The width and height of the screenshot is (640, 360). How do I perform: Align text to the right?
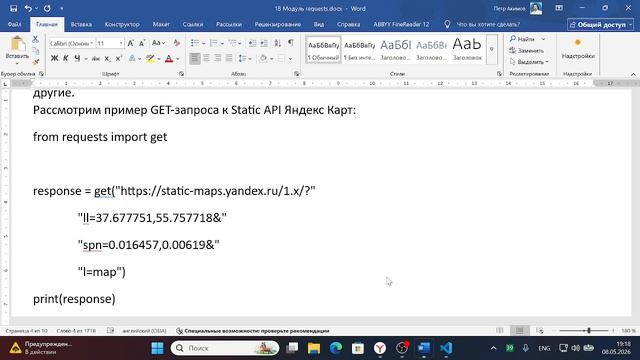tap(218, 59)
